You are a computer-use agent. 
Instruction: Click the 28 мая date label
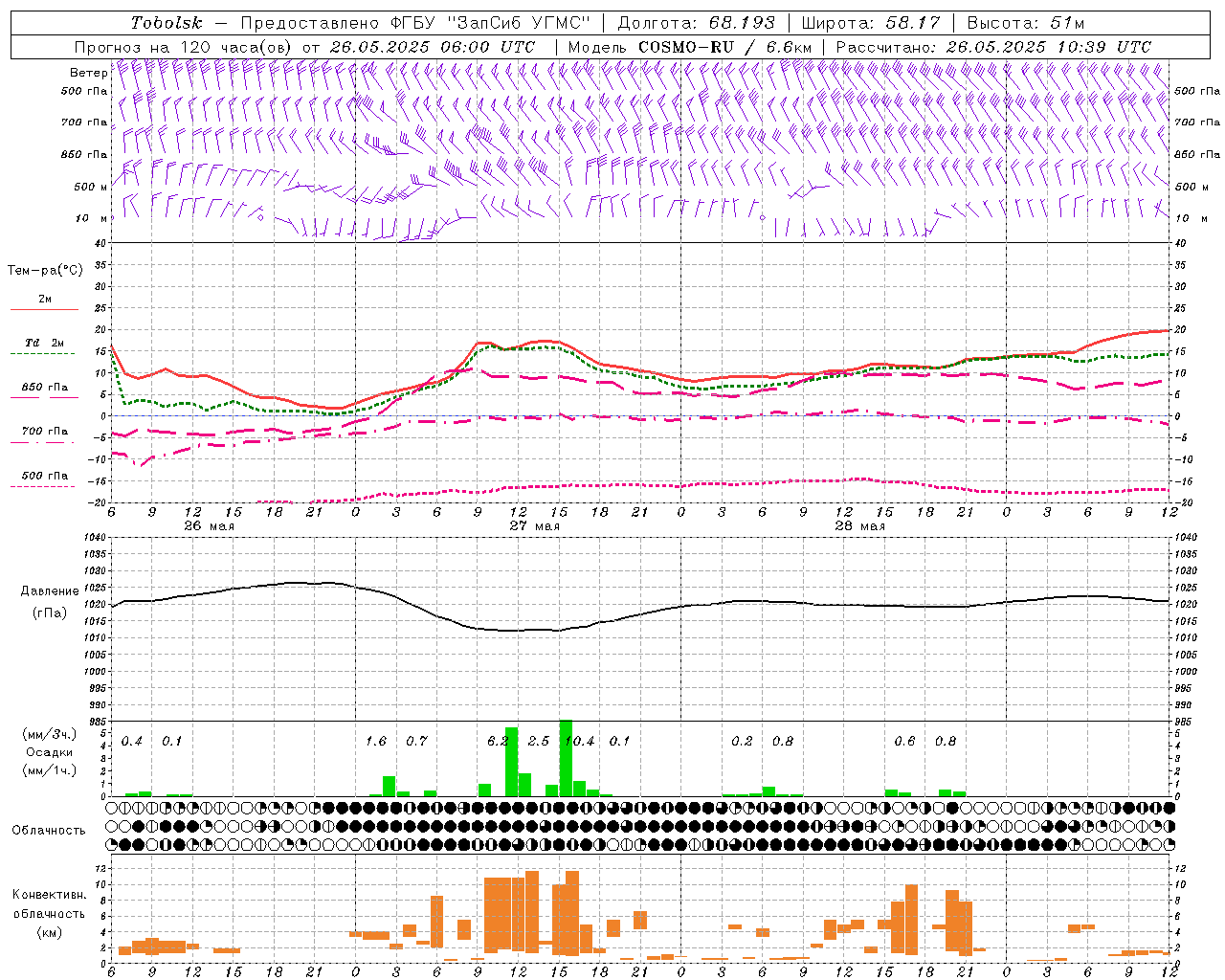click(859, 526)
